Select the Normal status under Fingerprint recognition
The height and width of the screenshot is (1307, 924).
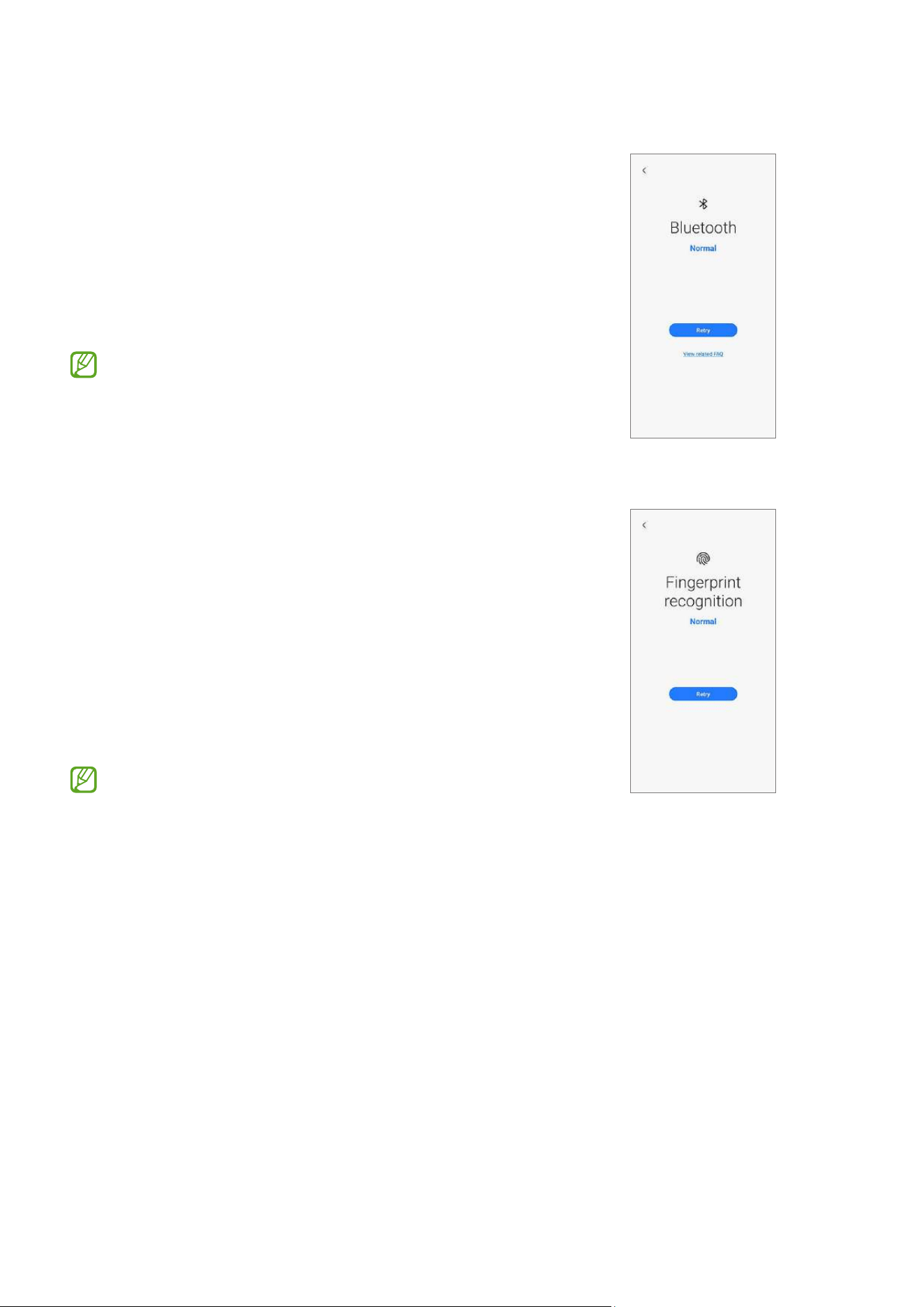click(703, 621)
